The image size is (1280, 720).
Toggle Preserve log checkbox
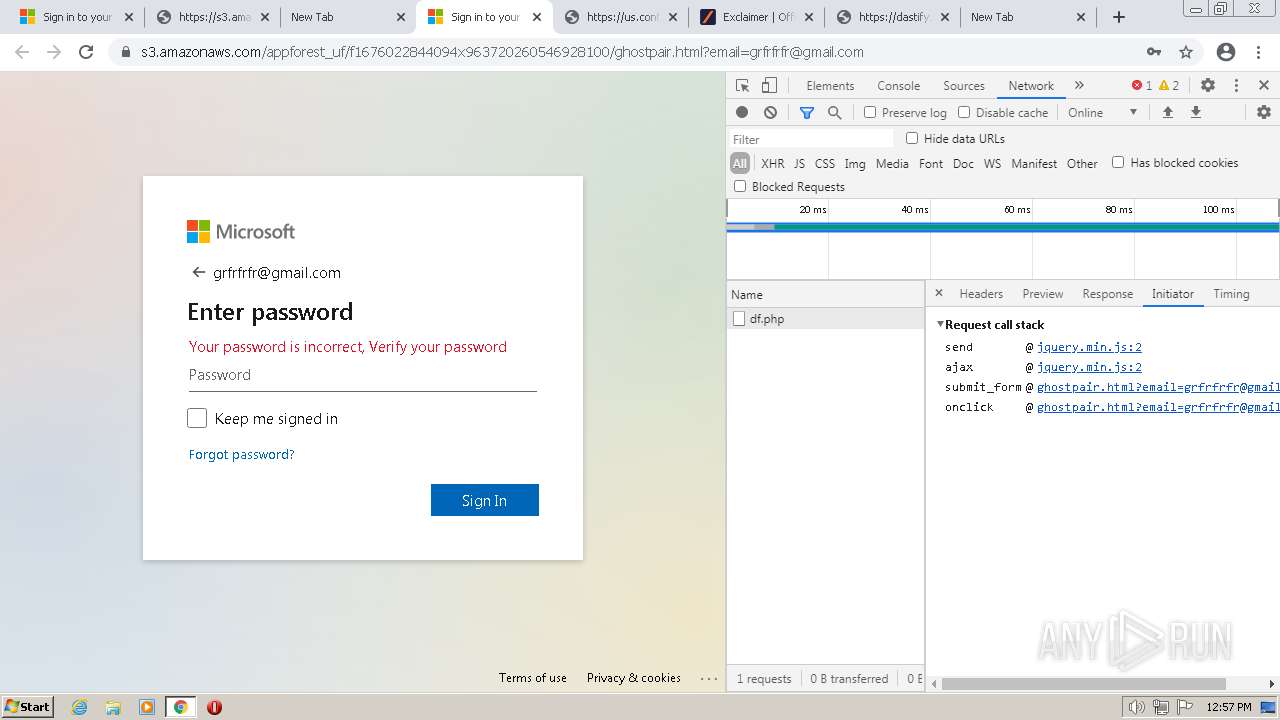pyautogui.click(x=870, y=112)
